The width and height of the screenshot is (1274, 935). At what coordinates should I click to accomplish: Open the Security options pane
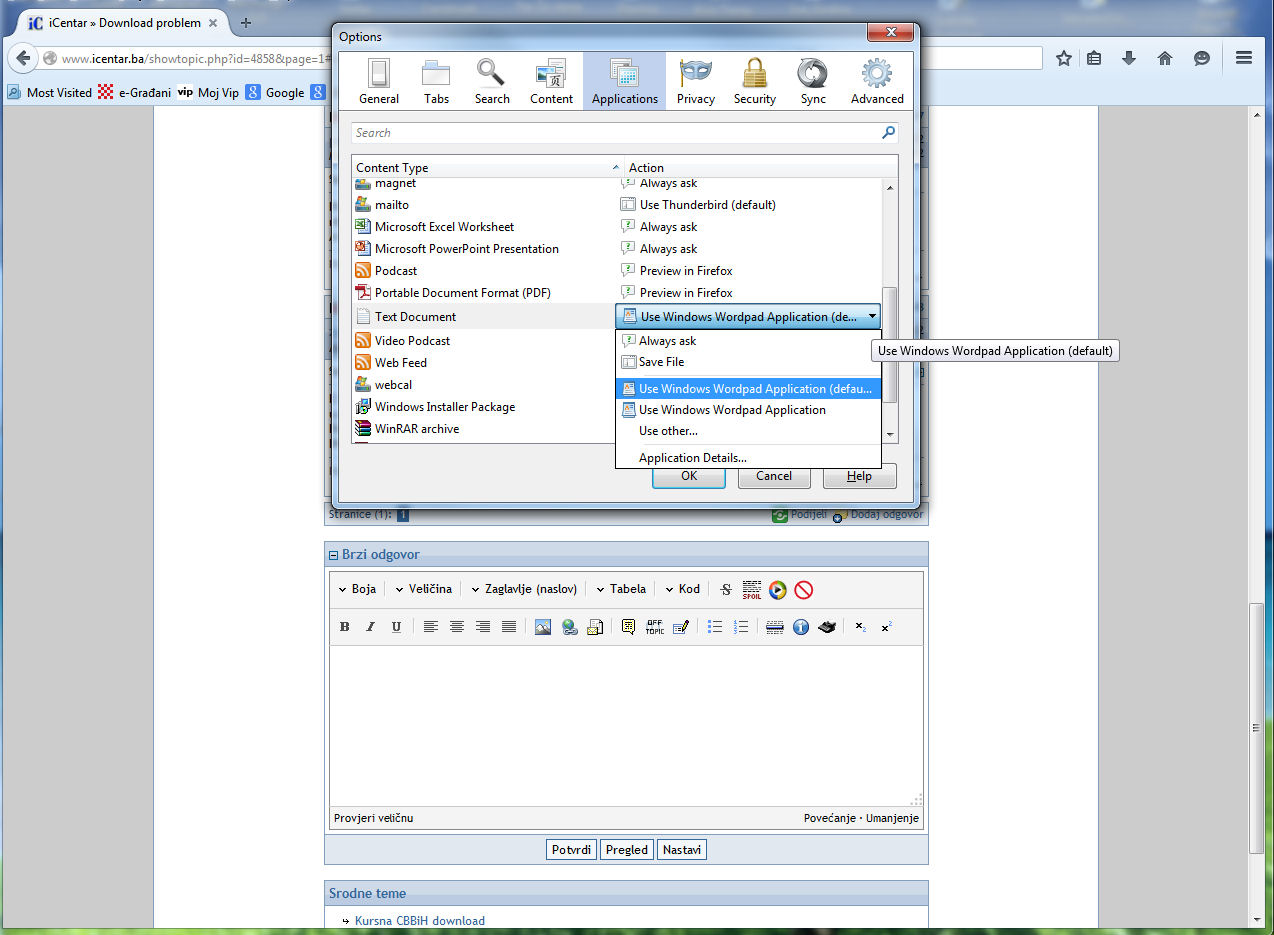coord(754,81)
